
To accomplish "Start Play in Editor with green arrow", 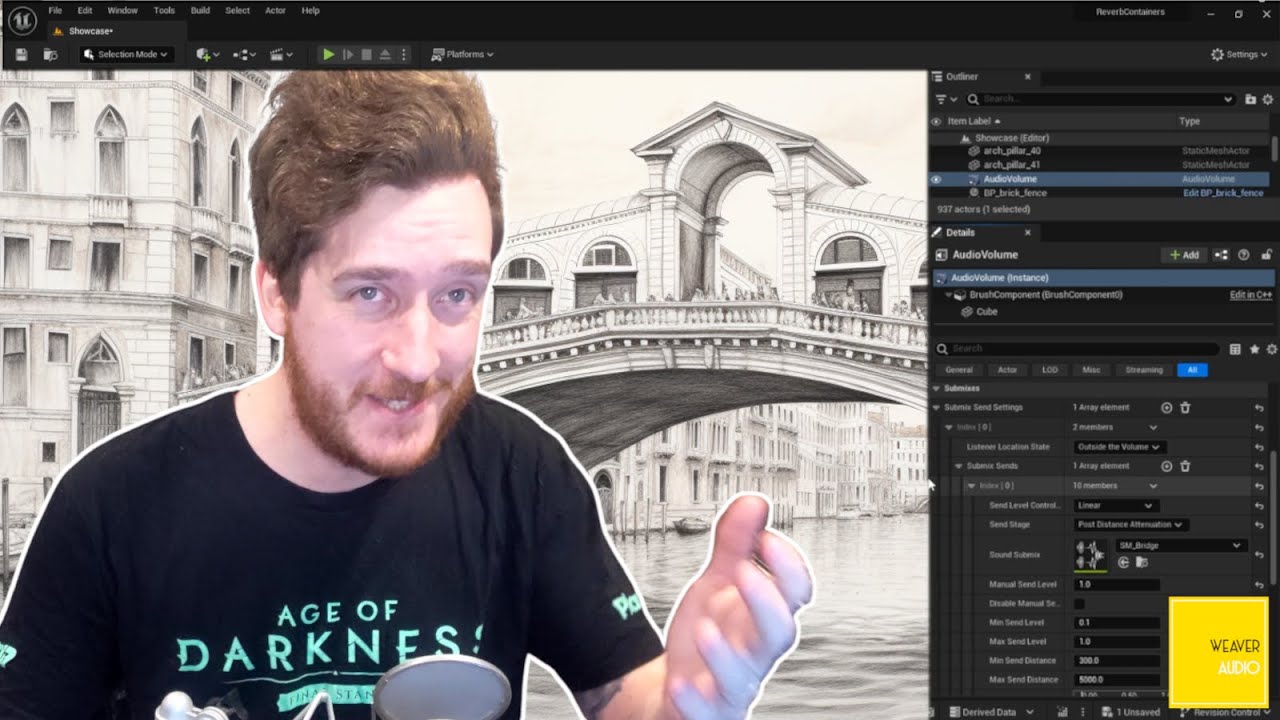I will pos(328,54).
